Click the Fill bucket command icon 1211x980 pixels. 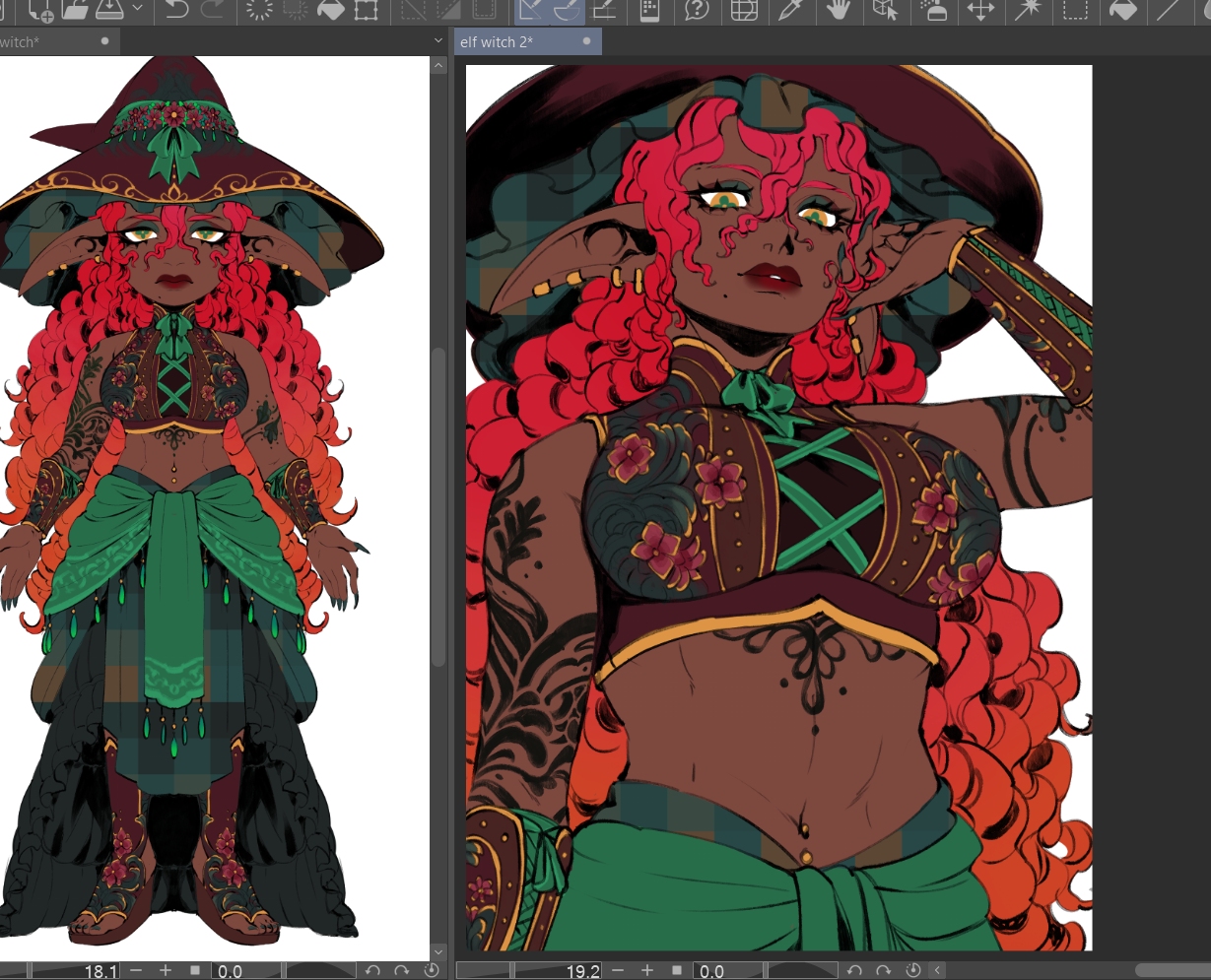(331, 10)
